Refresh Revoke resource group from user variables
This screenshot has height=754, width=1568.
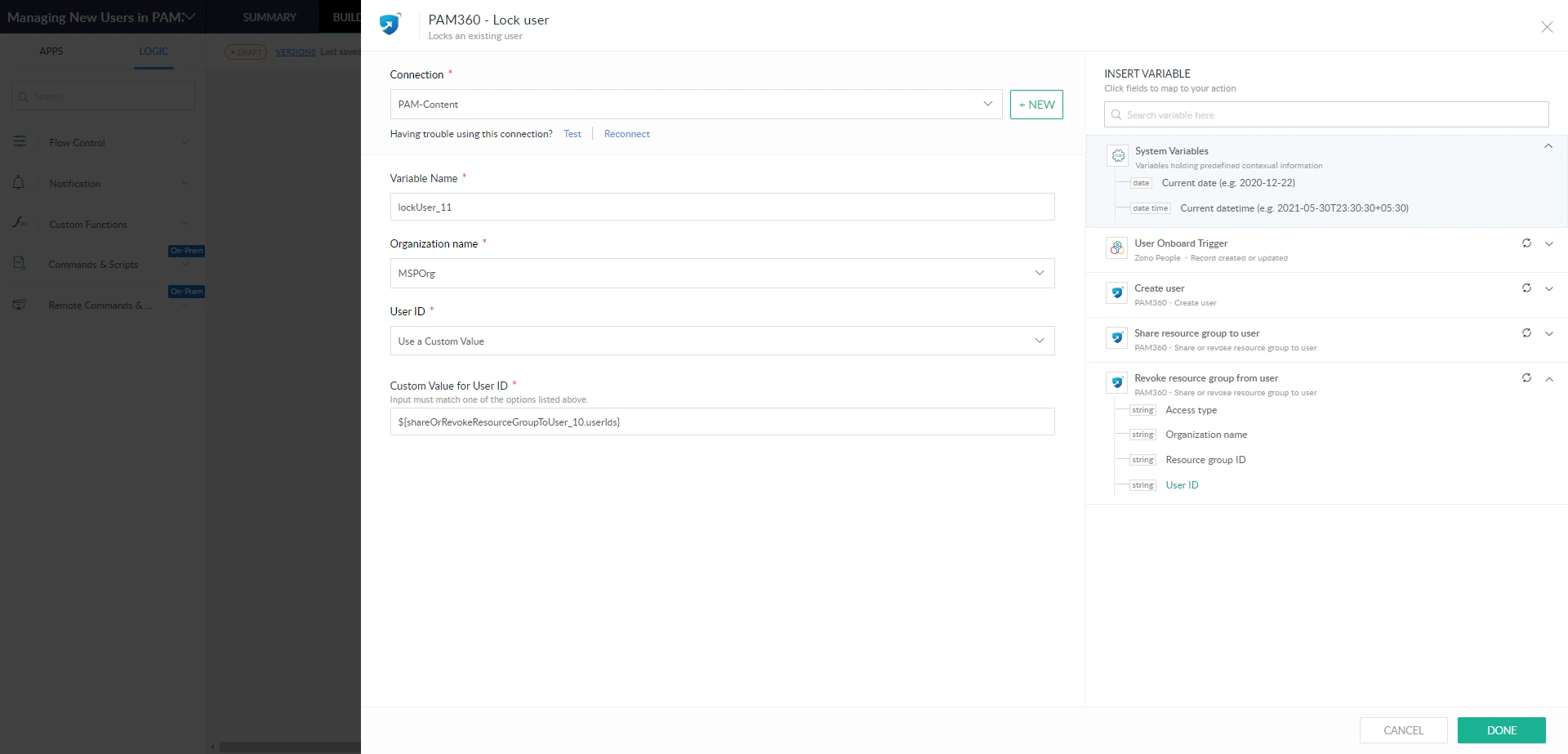tap(1526, 378)
